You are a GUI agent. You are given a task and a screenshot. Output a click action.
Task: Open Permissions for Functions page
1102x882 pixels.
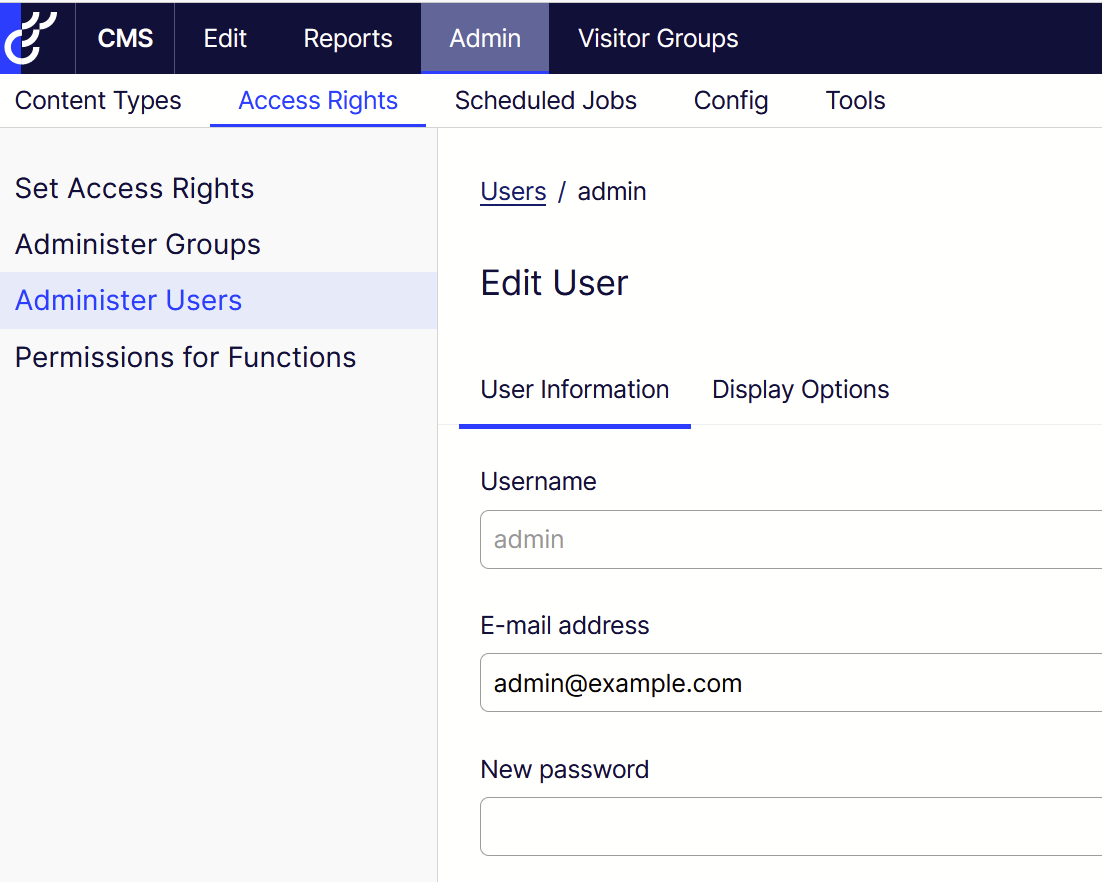point(186,358)
